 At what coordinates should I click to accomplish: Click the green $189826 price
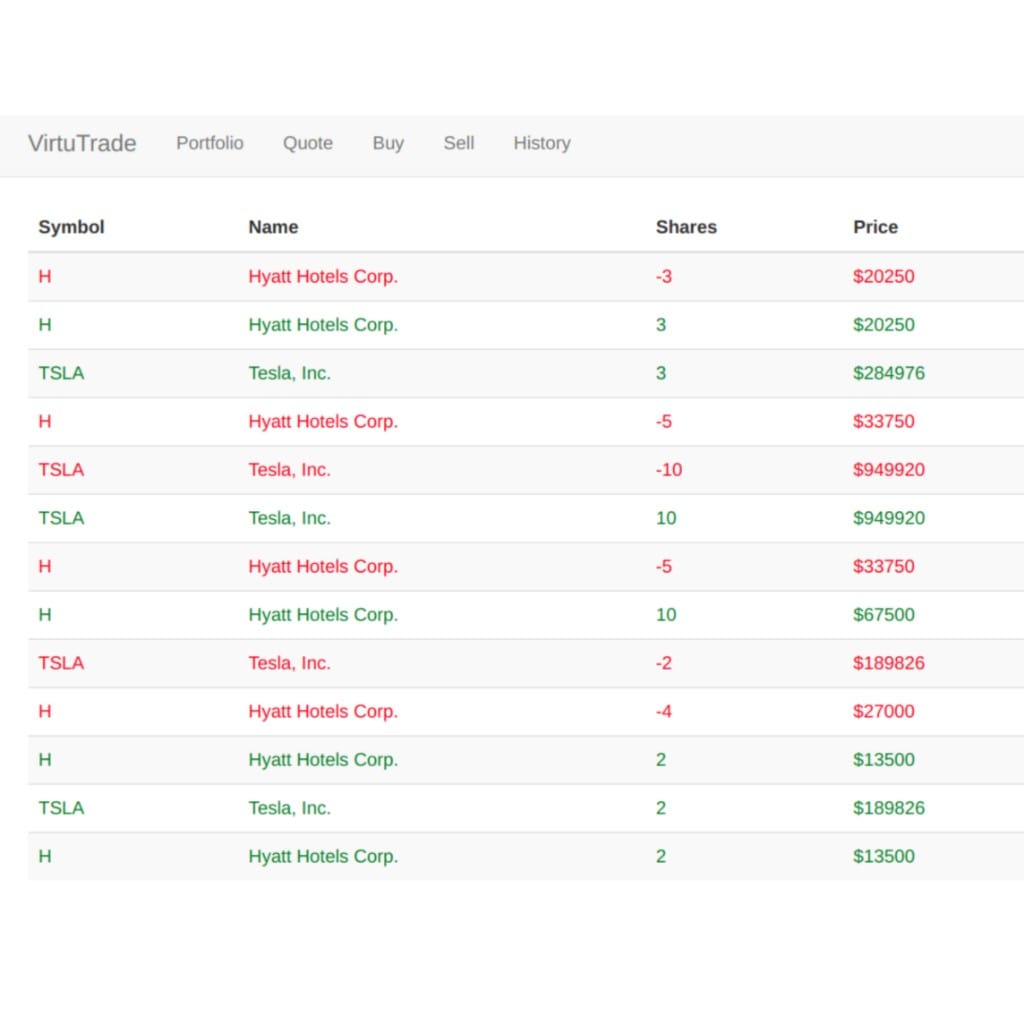coord(888,808)
